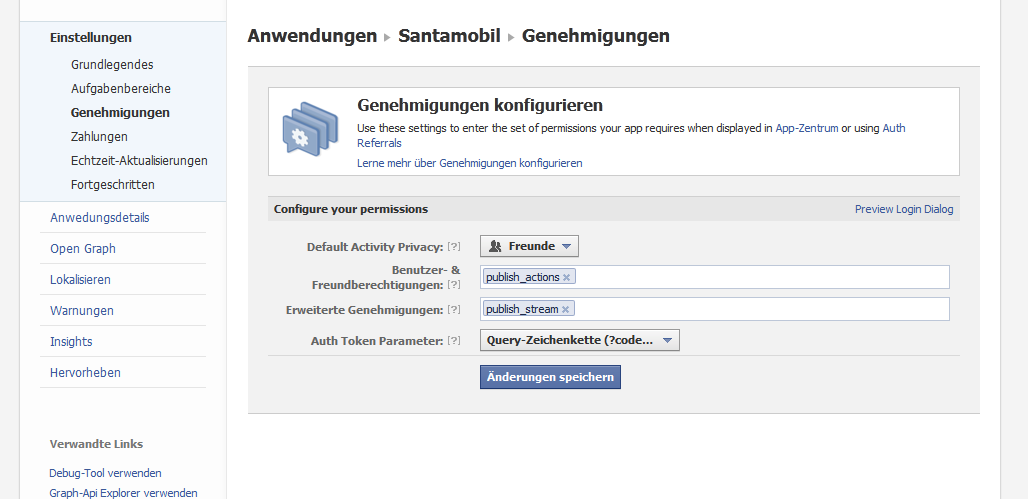The width and height of the screenshot is (1028, 499).
Task: Open the Open Graph section
Action: click(x=83, y=248)
